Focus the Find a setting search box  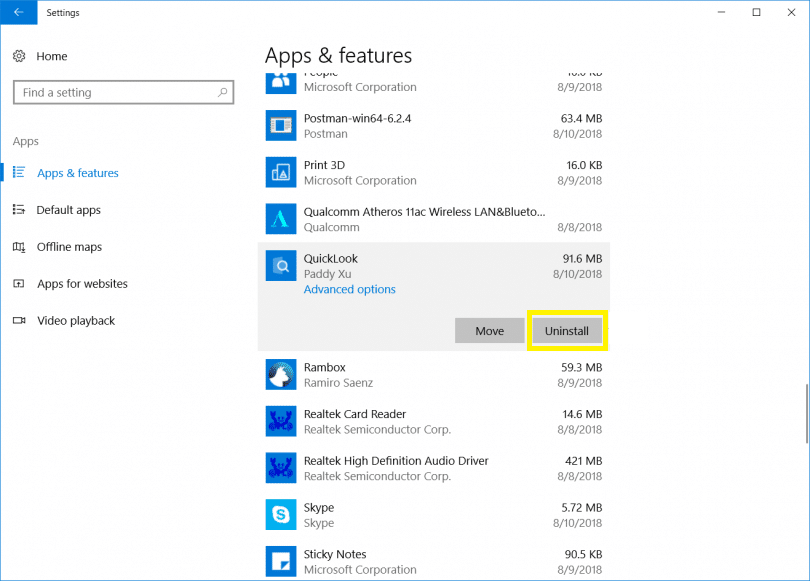tap(123, 92)
